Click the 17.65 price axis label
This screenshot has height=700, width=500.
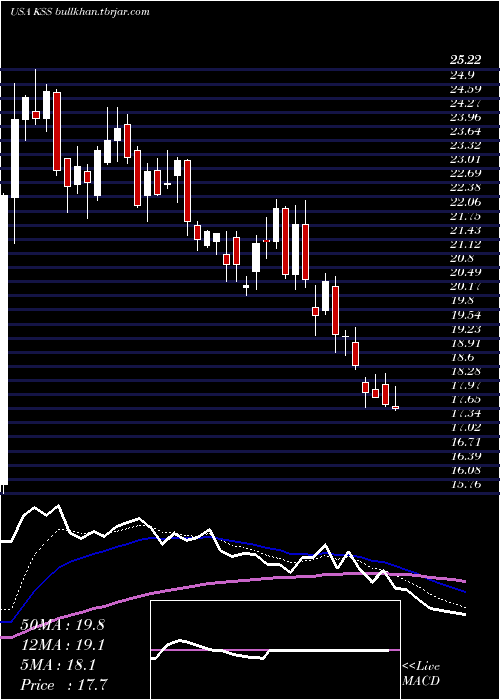coord(466,400)
